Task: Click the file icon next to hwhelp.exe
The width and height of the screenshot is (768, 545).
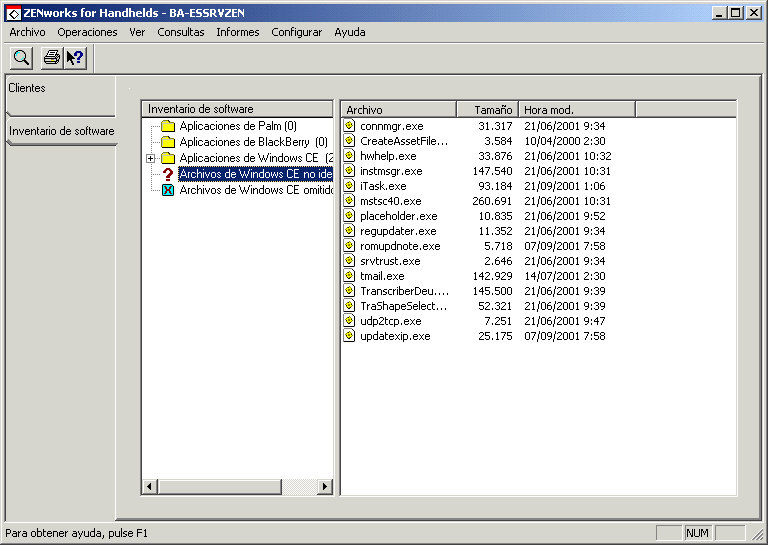Action: click(349, 156)
